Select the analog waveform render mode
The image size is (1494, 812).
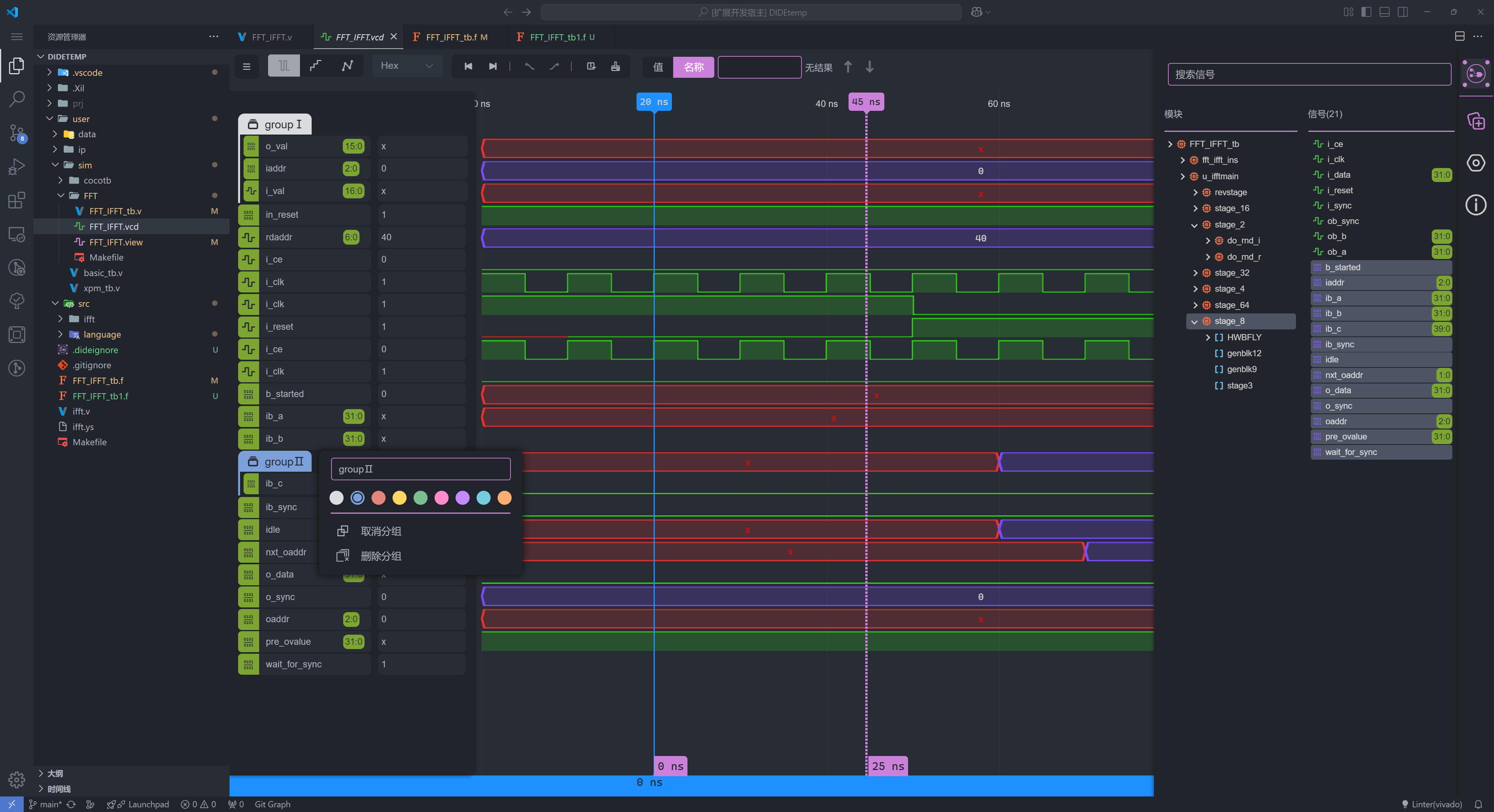pos(347,66)
